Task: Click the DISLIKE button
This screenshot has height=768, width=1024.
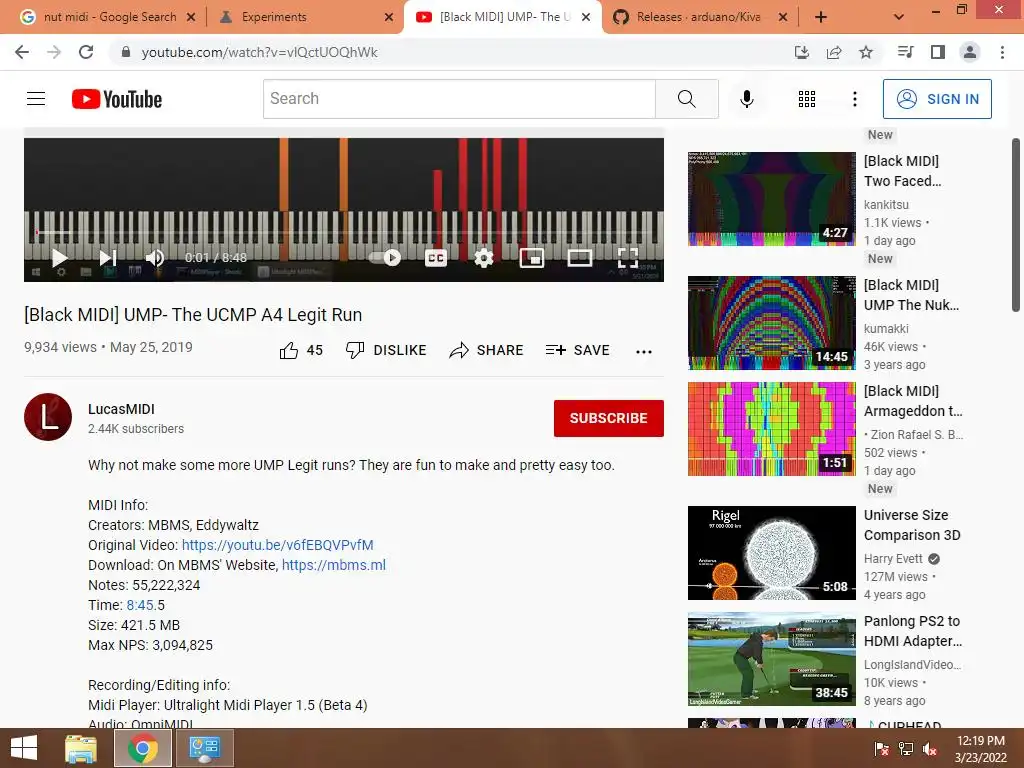Action: (386, 351)
